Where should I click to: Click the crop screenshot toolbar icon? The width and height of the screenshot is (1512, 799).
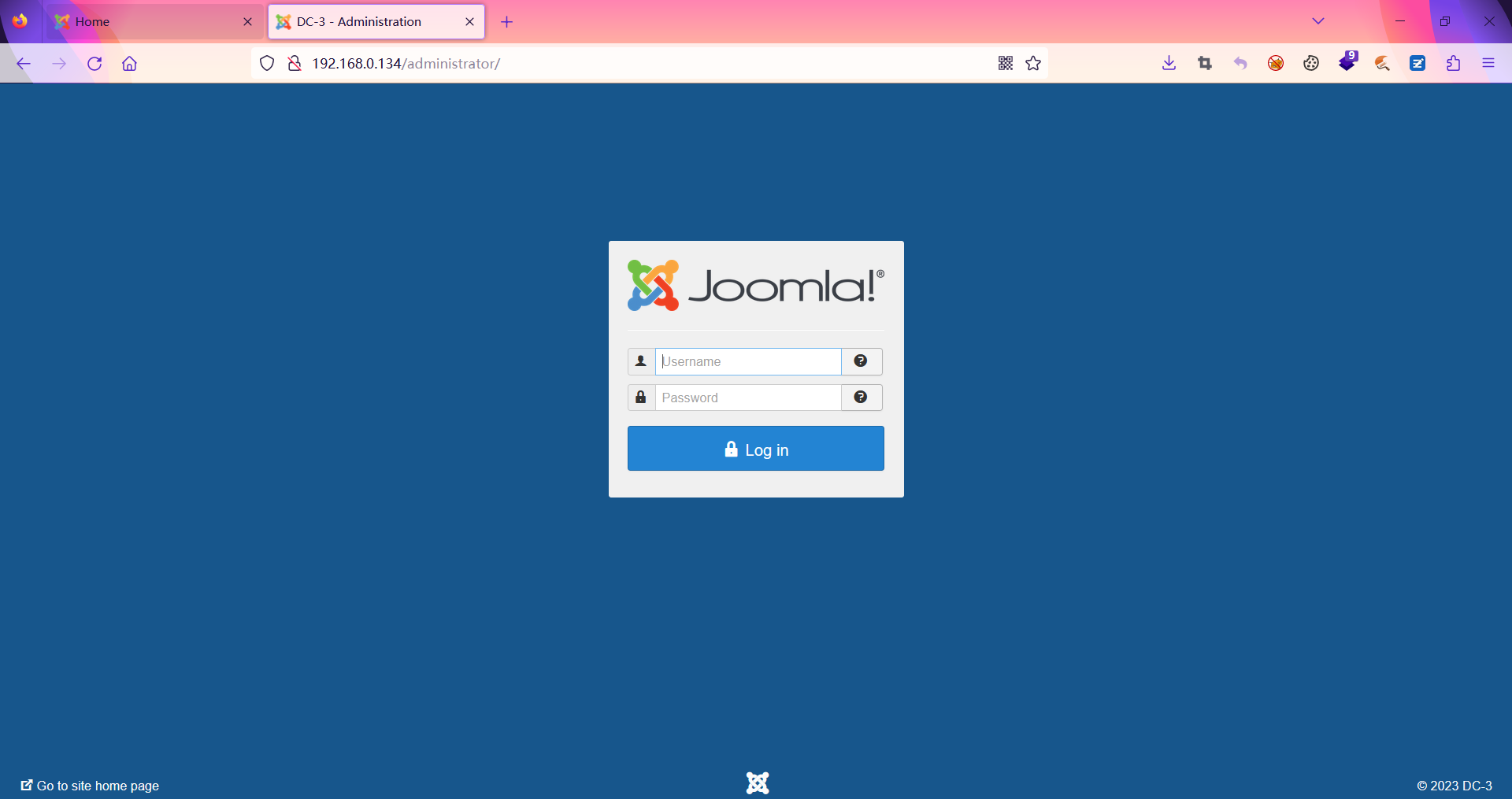click(1205, 64)
